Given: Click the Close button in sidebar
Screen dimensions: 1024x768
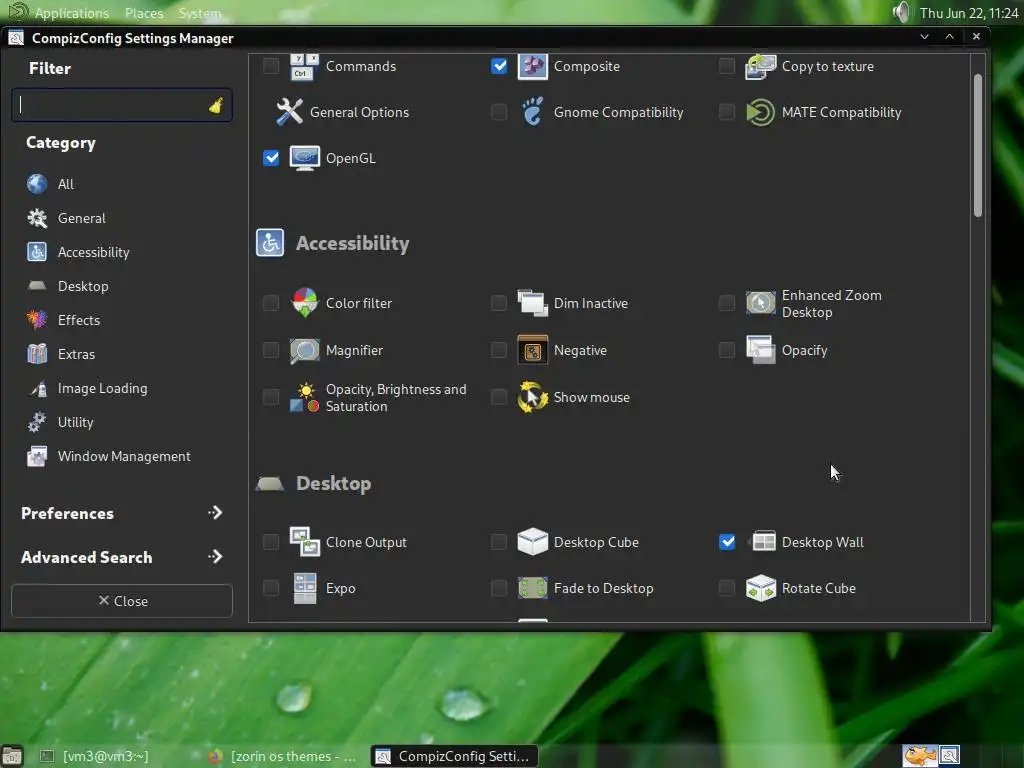Looking at the screenshot, I should tap(122, 601).
